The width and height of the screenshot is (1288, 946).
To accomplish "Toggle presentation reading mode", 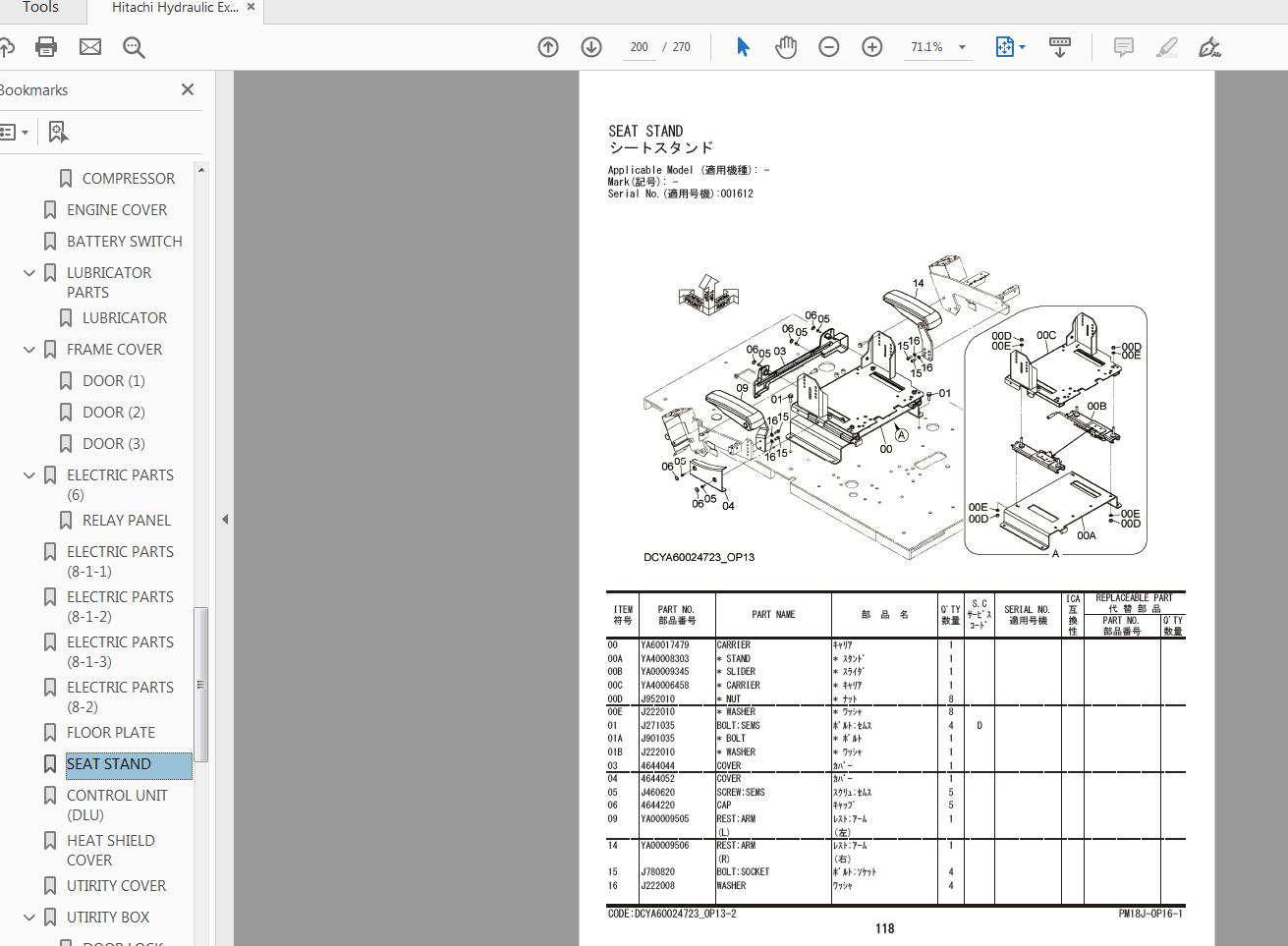I will click(x=1060, y=46).
